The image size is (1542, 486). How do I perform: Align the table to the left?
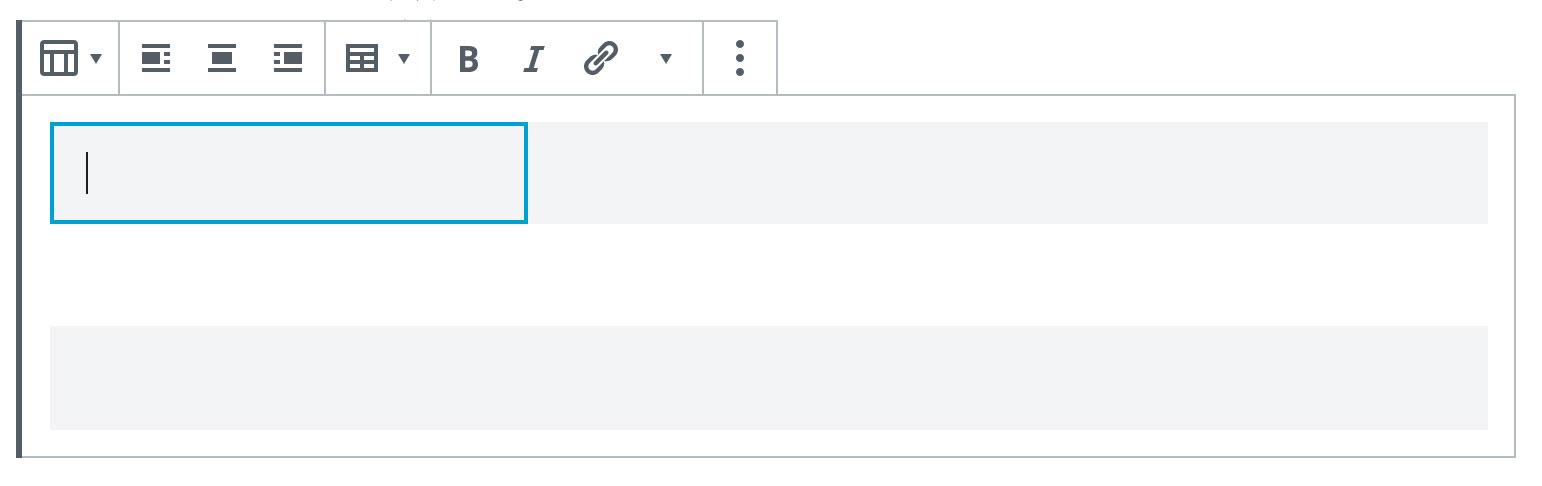(155, 59)
